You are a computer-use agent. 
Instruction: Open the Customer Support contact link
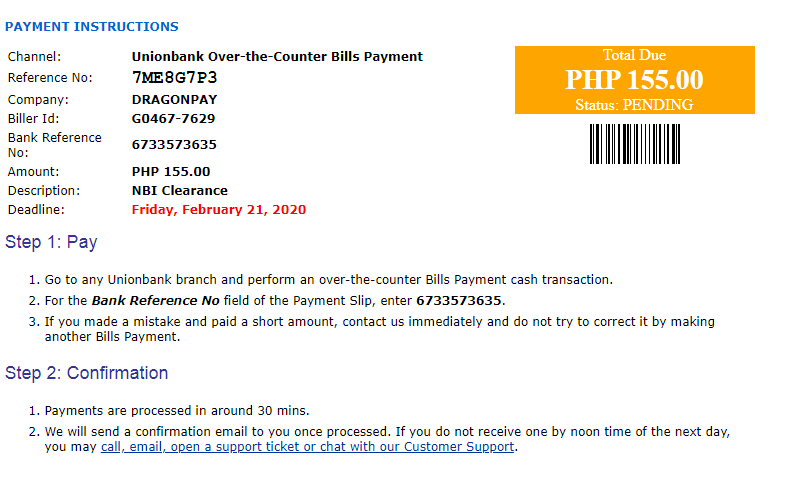click(x=307, y=446)
